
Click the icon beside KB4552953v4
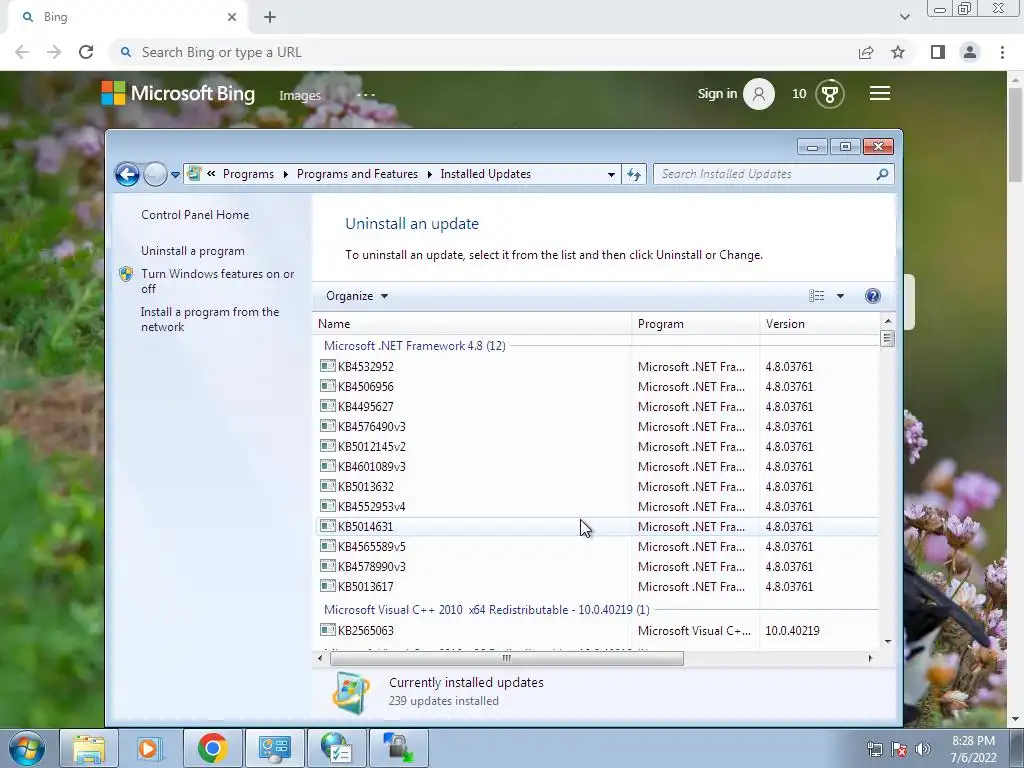(x=328, y=505)
